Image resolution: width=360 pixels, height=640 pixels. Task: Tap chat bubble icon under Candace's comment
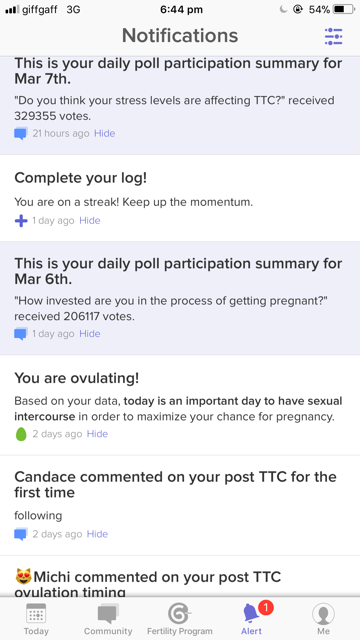[21, 534]
